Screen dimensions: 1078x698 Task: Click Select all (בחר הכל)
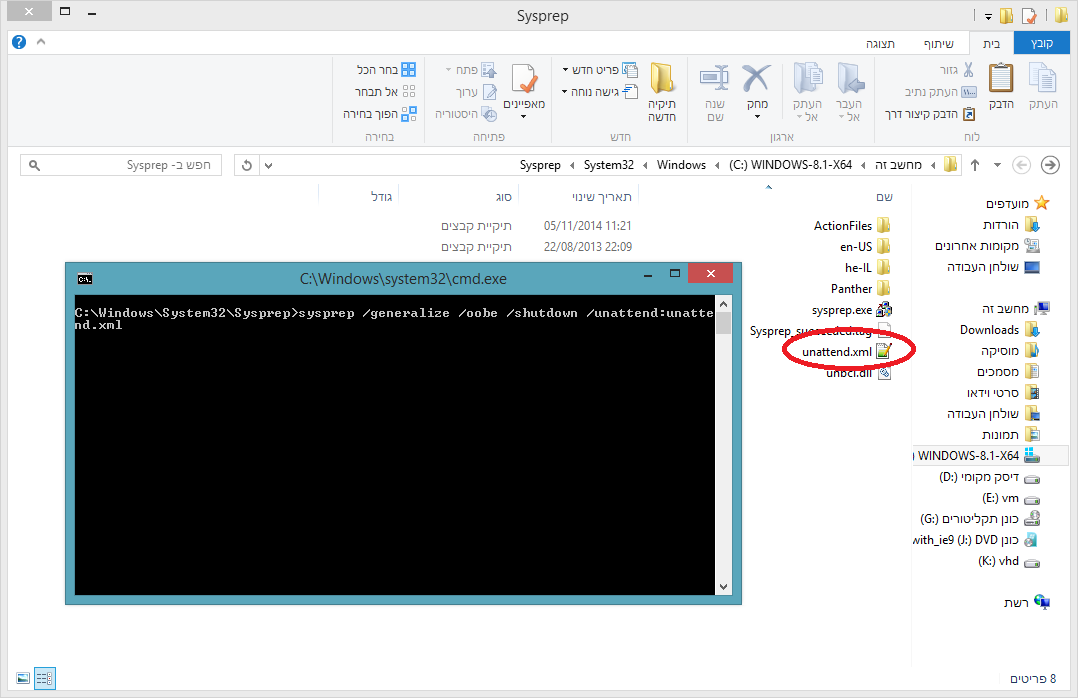pyautogui.click(x=386, y=69)
